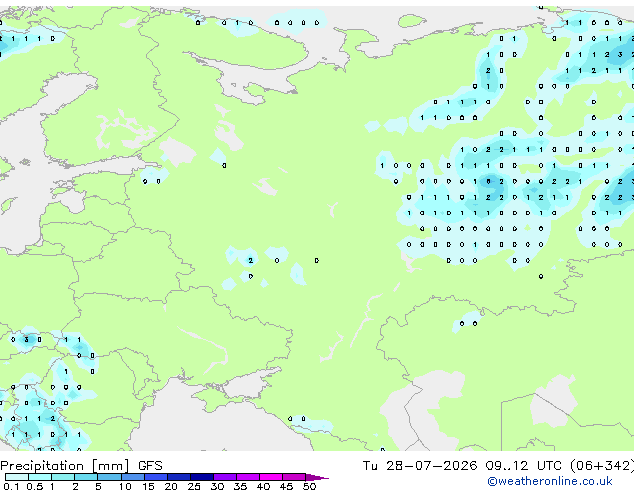Click the 0.1–0.5 mm legend swatch

click(x=17, y=477)
